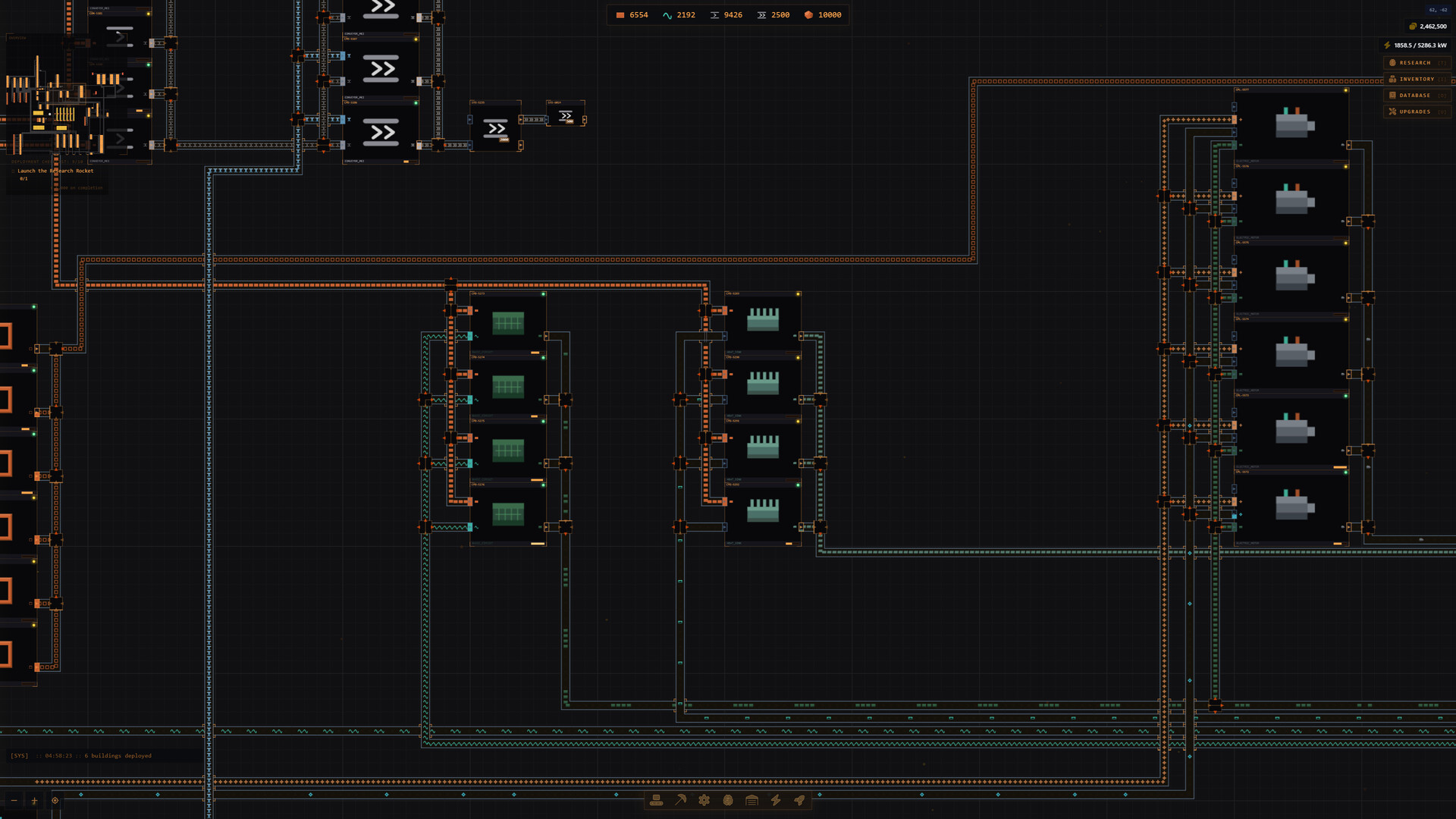Zoom out with the minus button
Viewport: 1456px width, 819px height.
tap(14, 801)
